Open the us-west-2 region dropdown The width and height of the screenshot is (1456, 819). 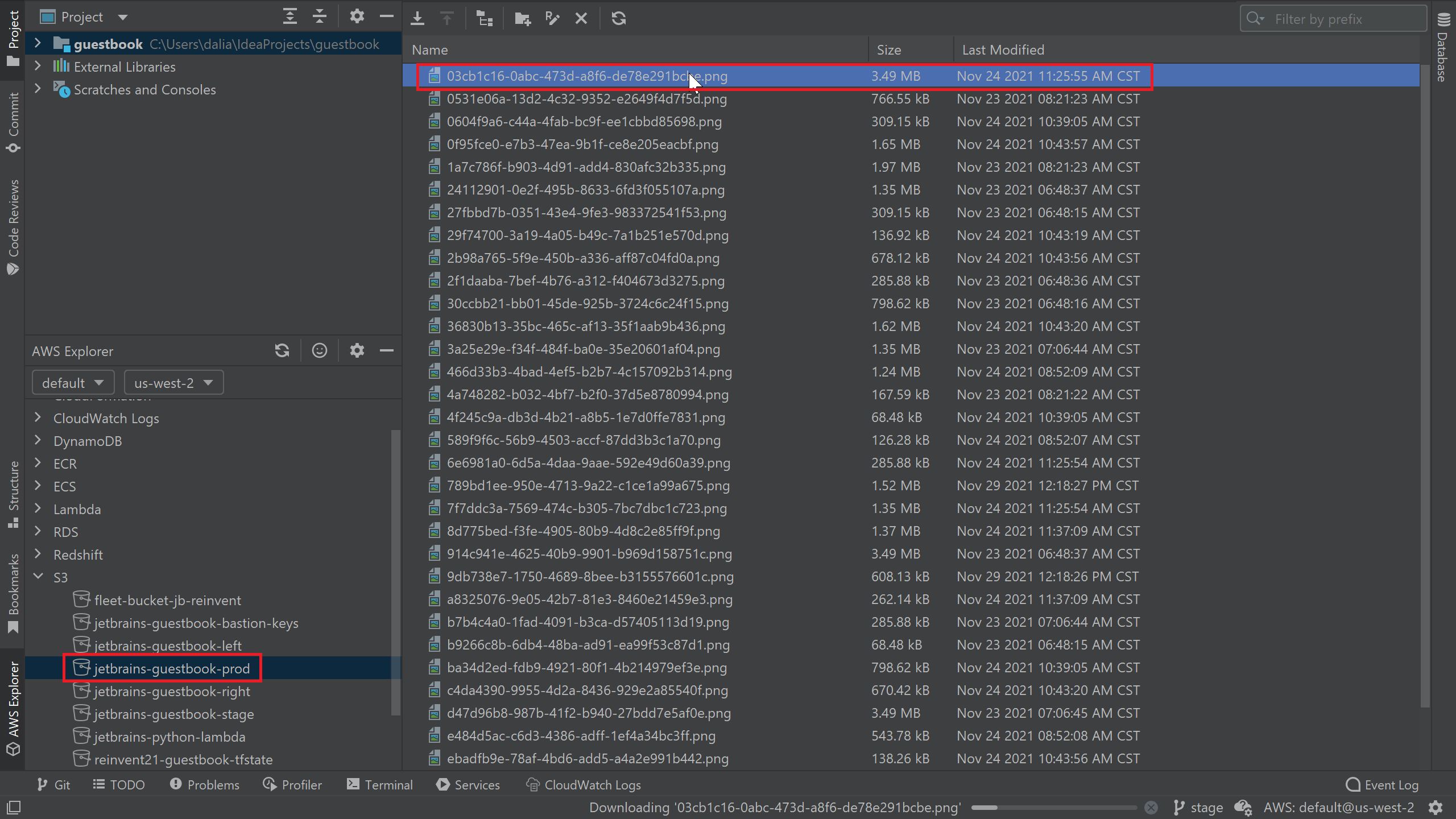tap(173, 383)
